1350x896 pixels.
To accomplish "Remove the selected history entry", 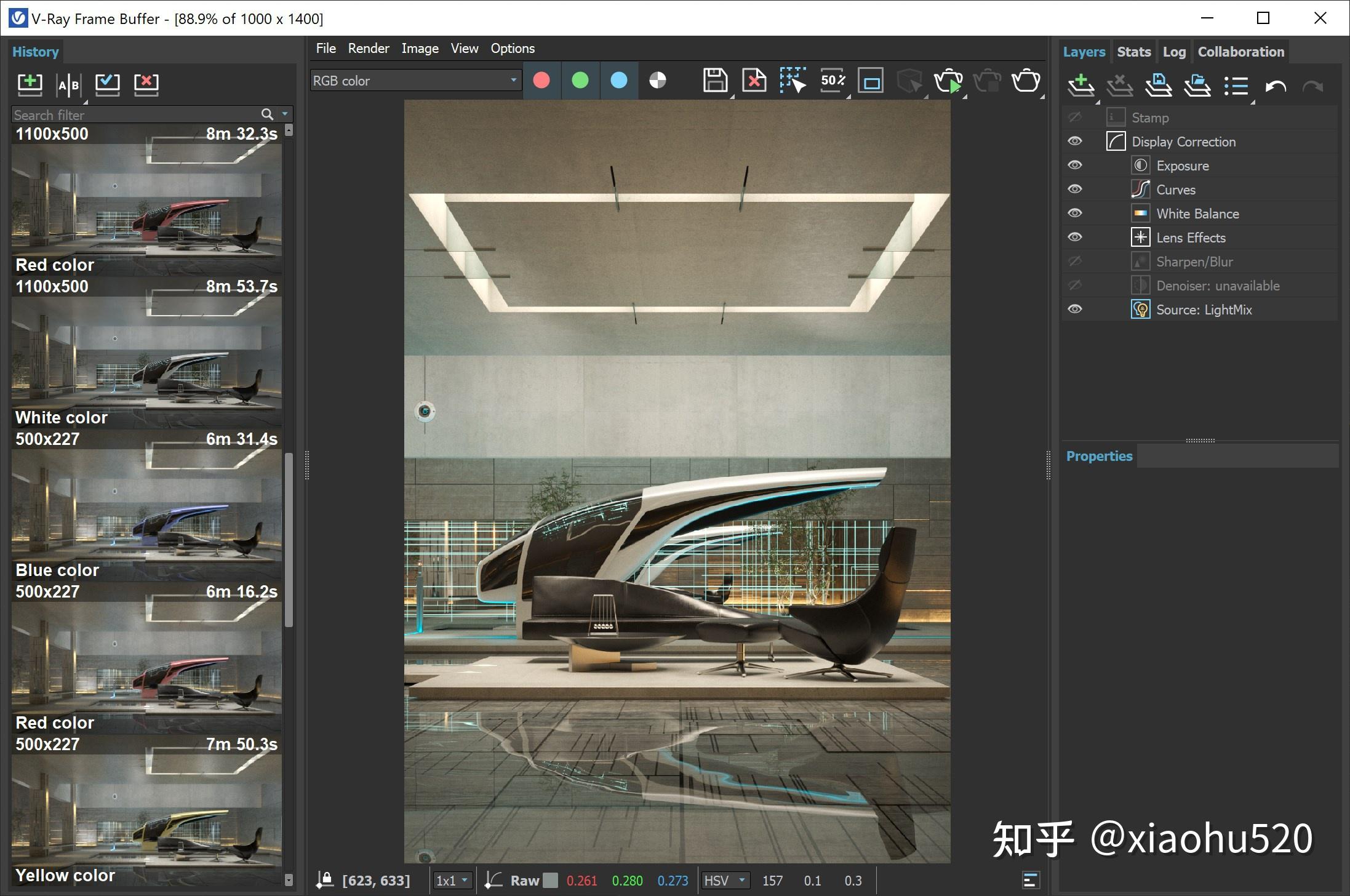I will 146,85.
